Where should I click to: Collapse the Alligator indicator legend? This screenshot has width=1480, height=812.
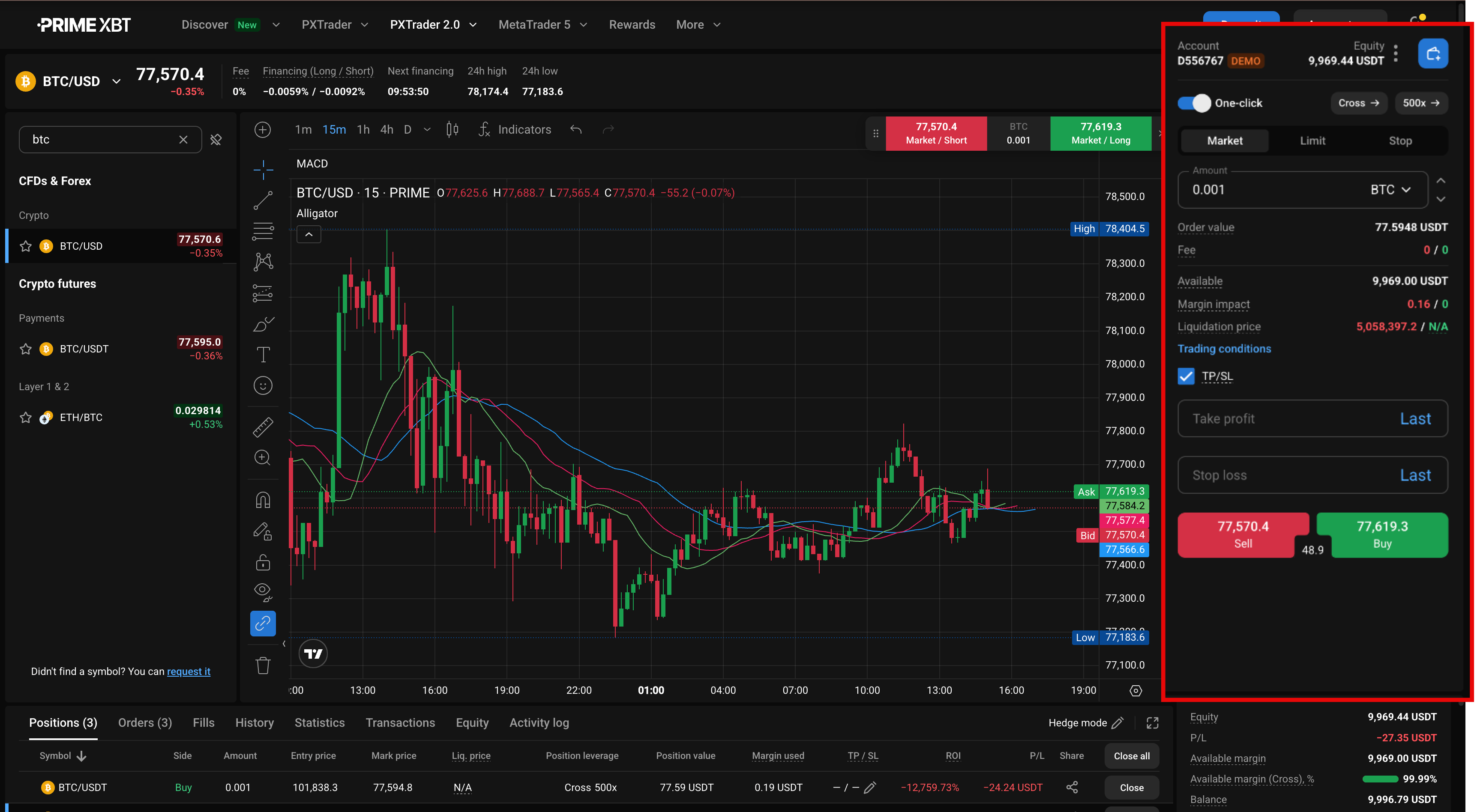pyautogui.click(x=309, y=234)
